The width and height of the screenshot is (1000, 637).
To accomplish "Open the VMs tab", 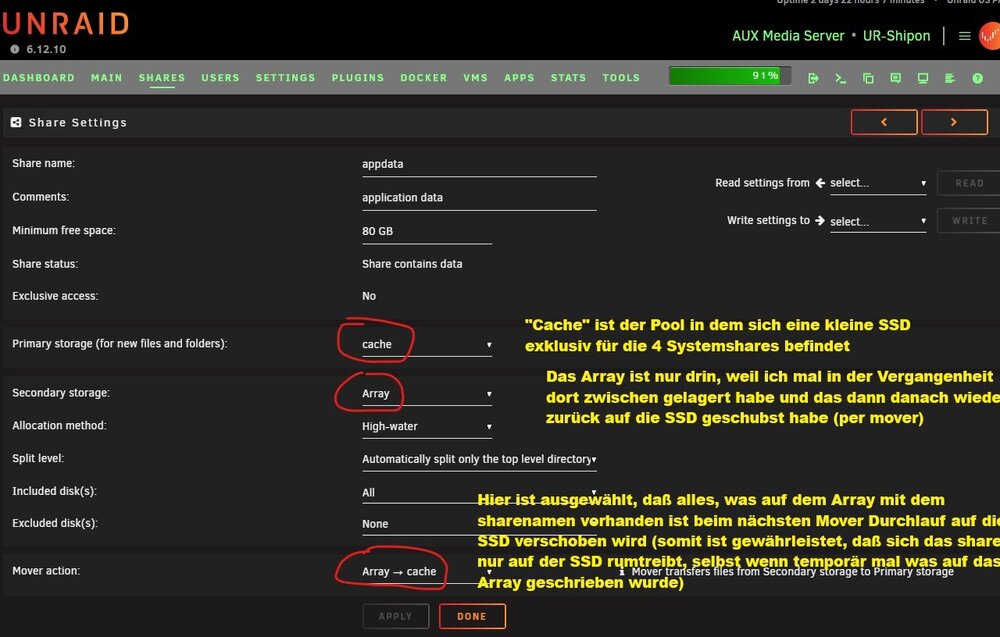I will 476,78.
